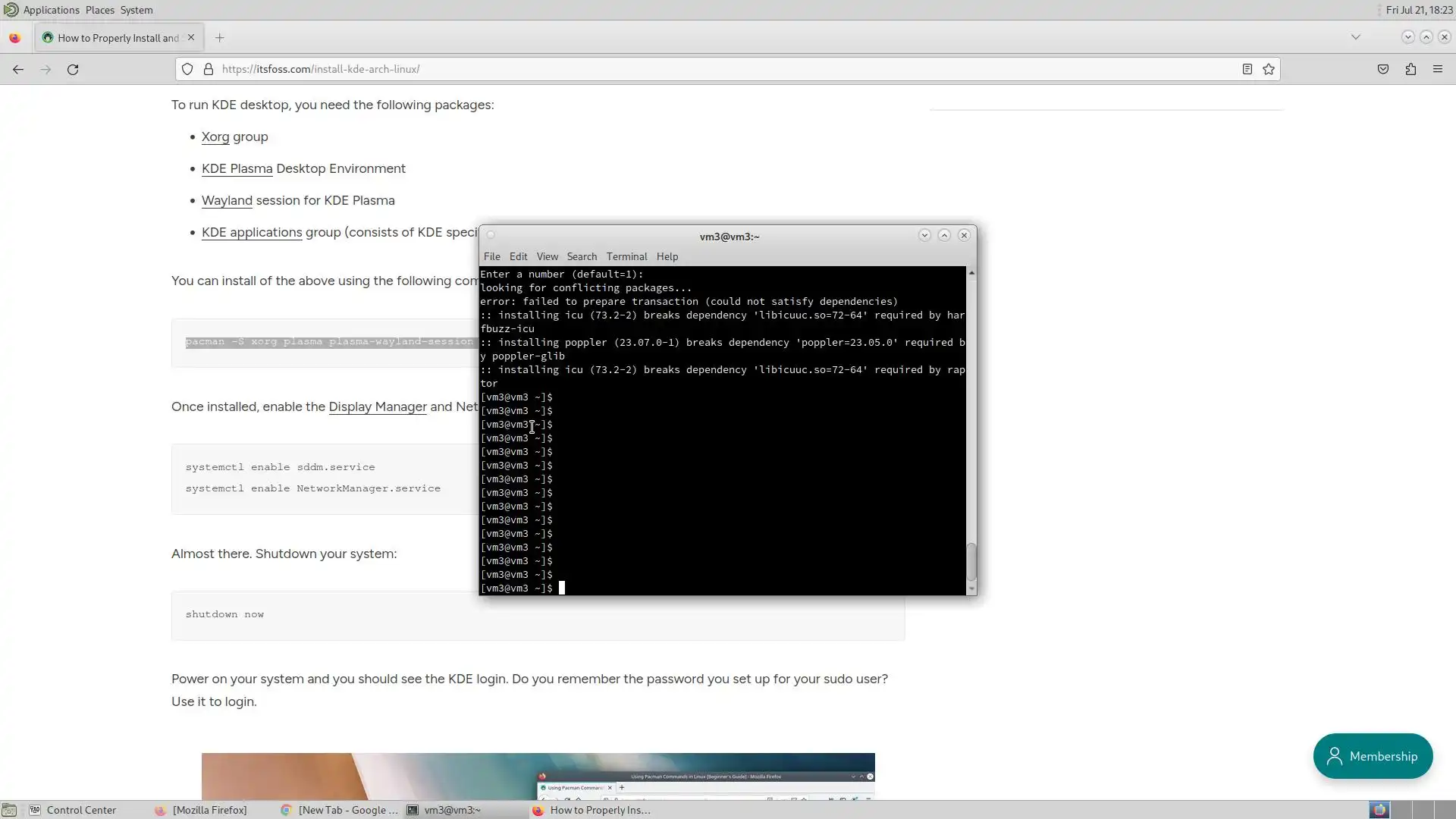Screen dimensions: 1456x819
Task: Open a new tab with plus button
Action: (x=219, y=37)
